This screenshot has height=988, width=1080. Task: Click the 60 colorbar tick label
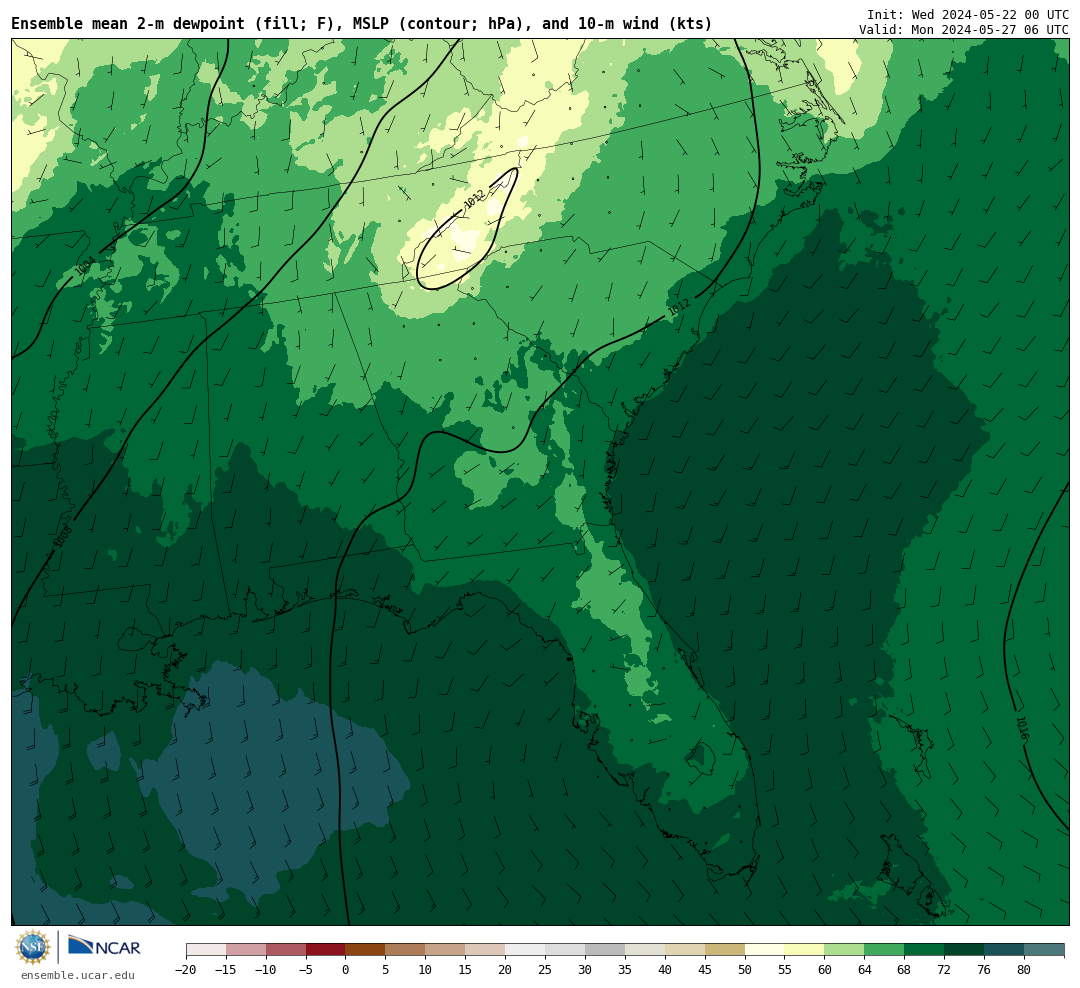point(824,970)
